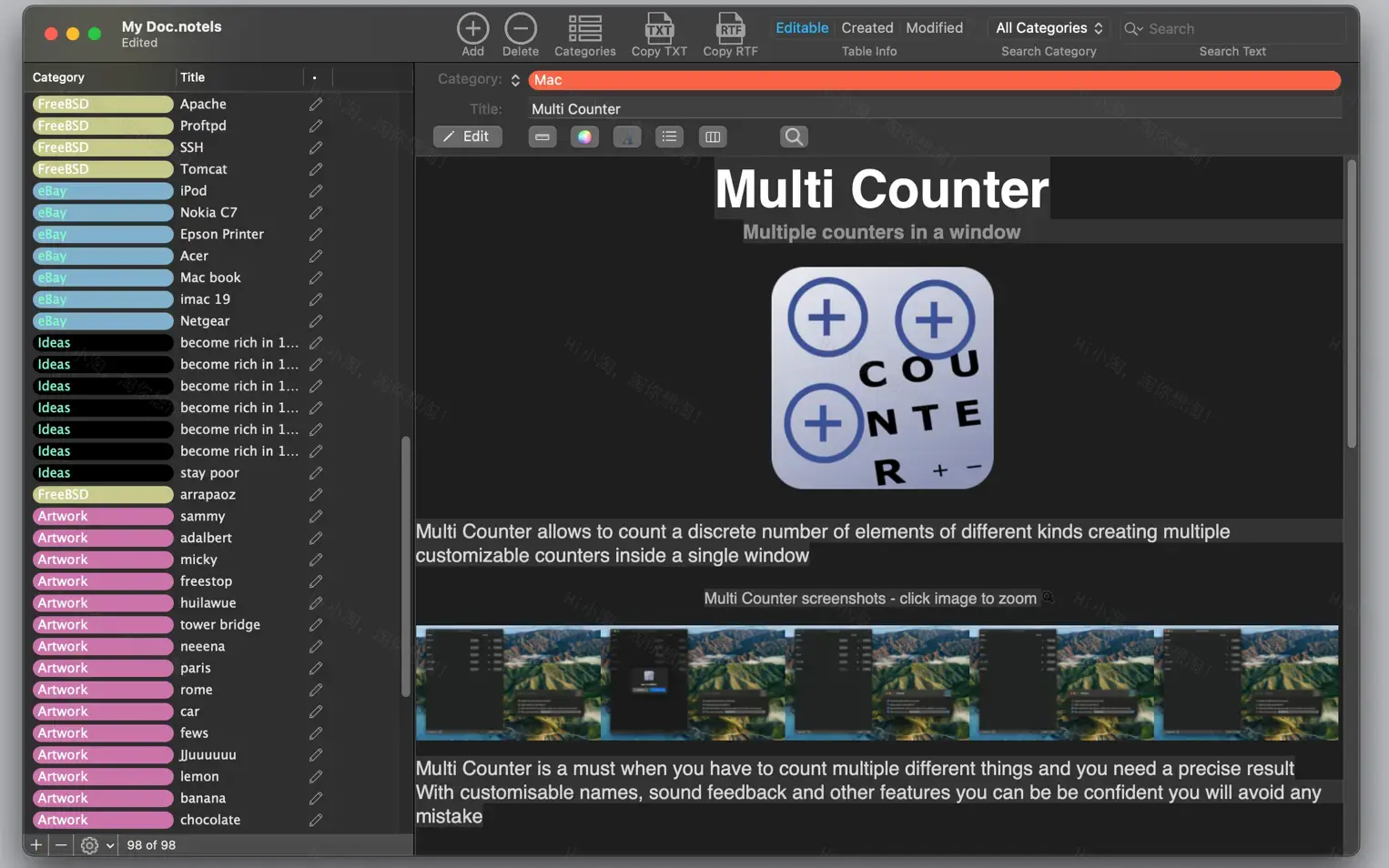The image size is (1389, 868).
Task: Click the font style icon in the editor toolbar
Action: [x=626, y=136]
